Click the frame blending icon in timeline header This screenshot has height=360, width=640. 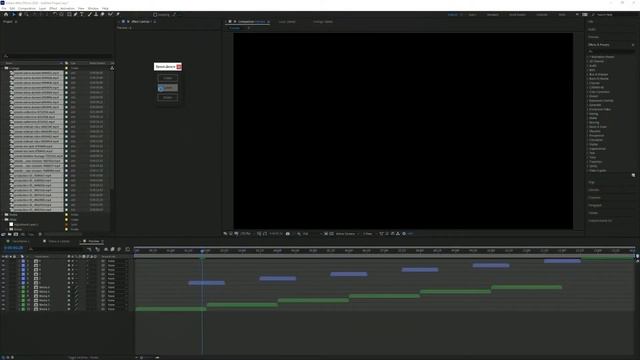pos(112,249)
